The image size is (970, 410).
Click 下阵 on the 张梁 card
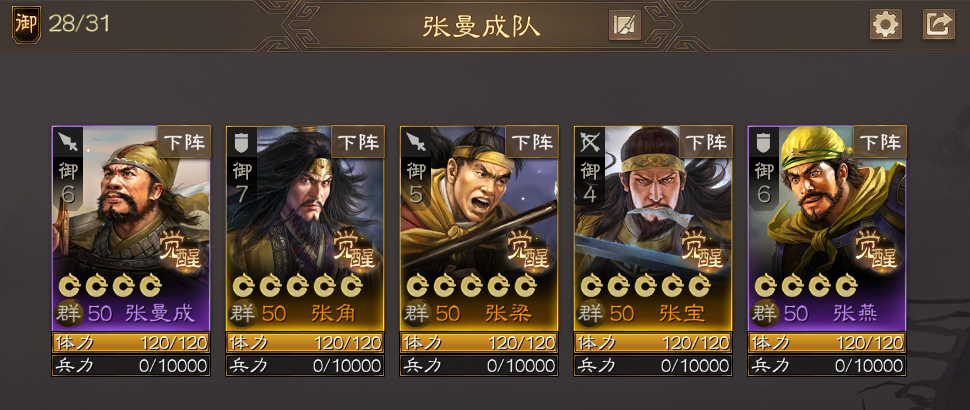pos(531,142)
